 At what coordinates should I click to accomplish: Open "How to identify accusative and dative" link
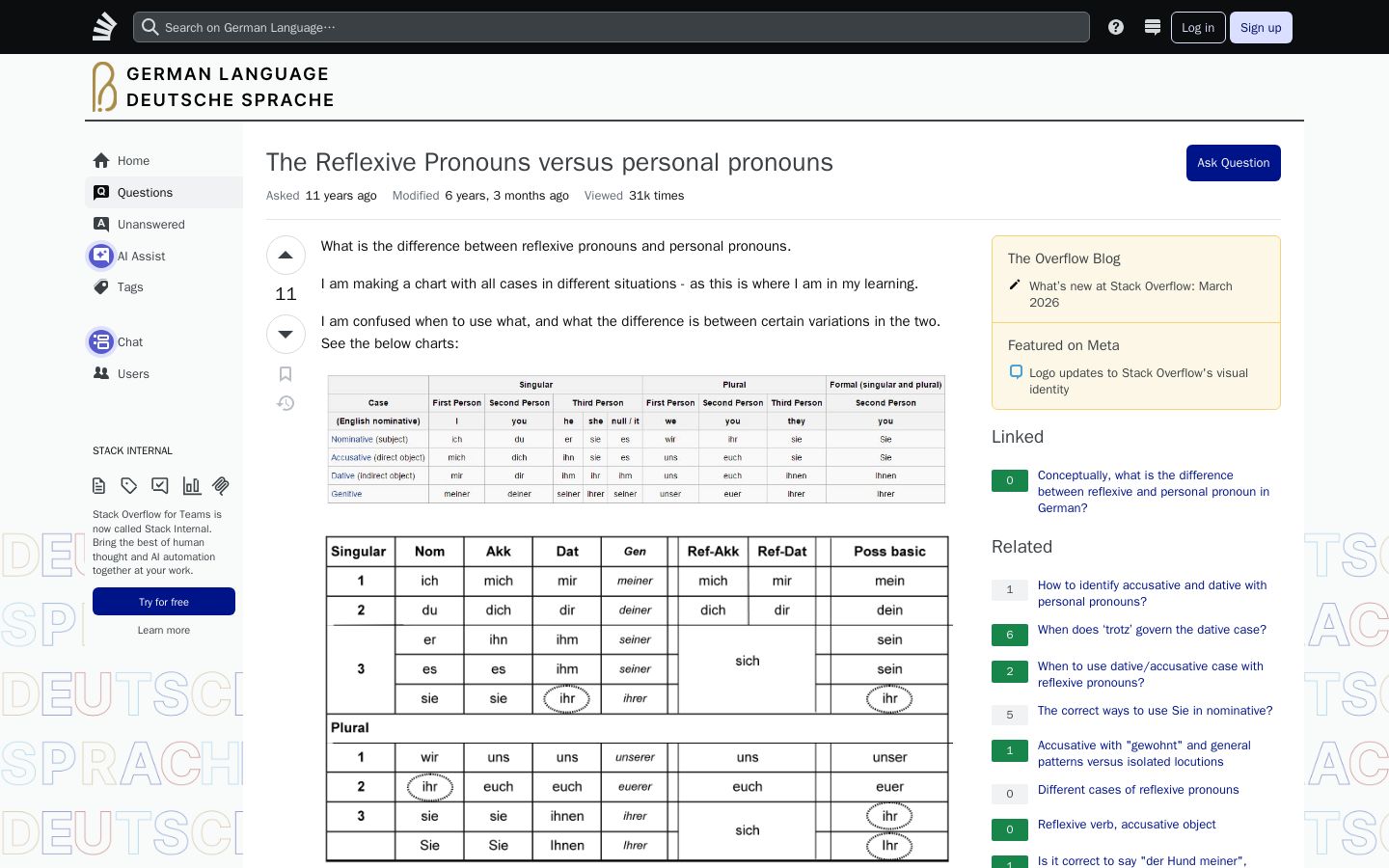[x=1153, y=593]
